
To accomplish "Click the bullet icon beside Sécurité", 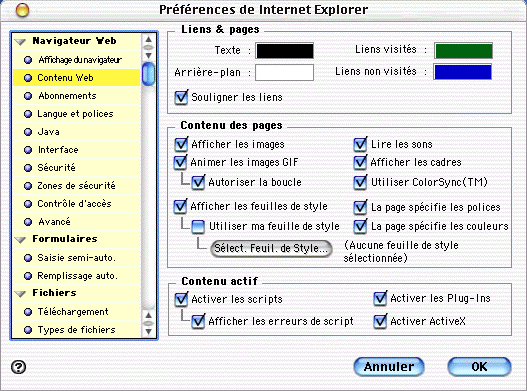I will pos(28,168).
